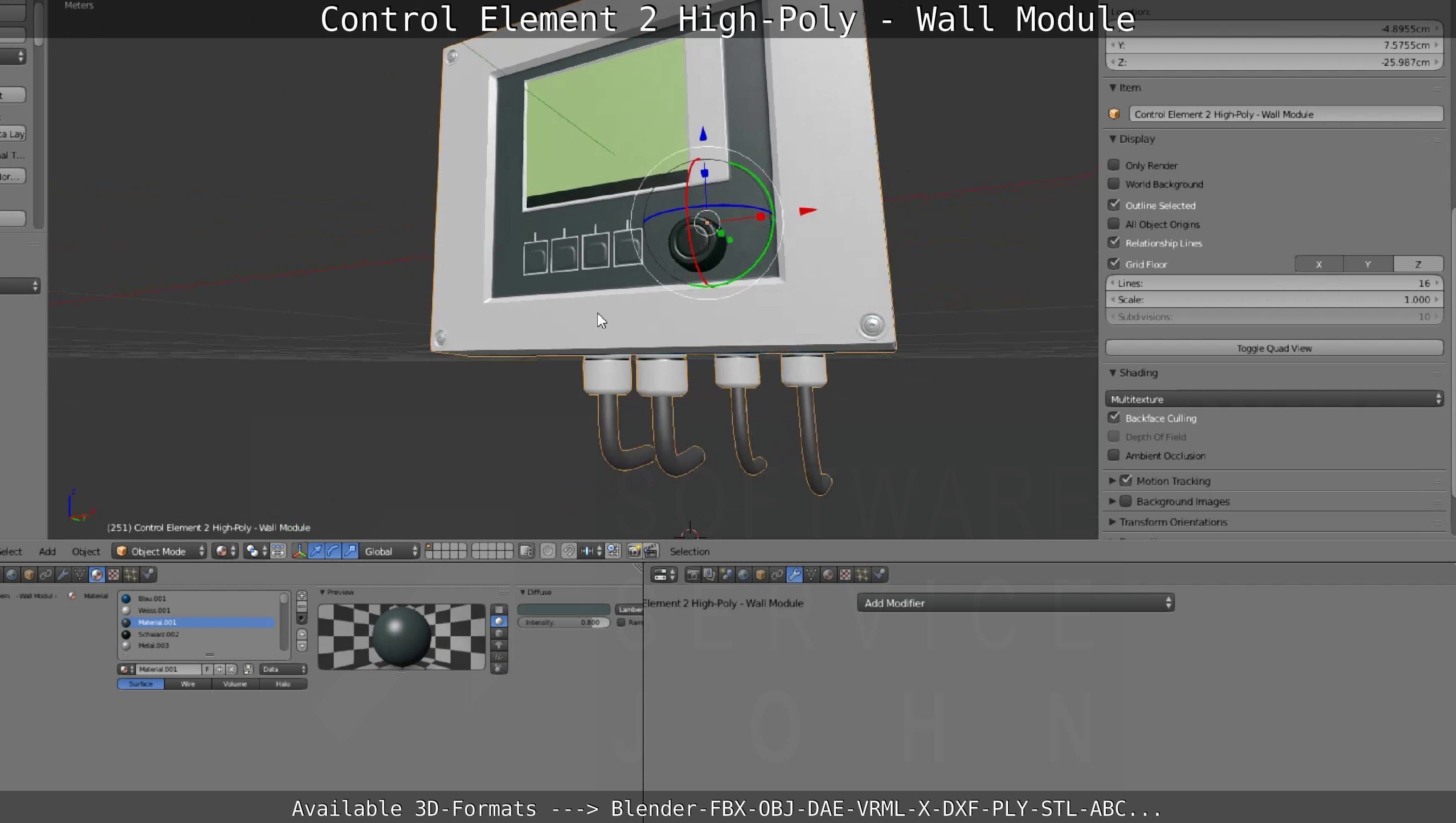The image size is (1456, 823).
Task: Open Modifiers wrench tab in right properties panel
Action: 794,575
